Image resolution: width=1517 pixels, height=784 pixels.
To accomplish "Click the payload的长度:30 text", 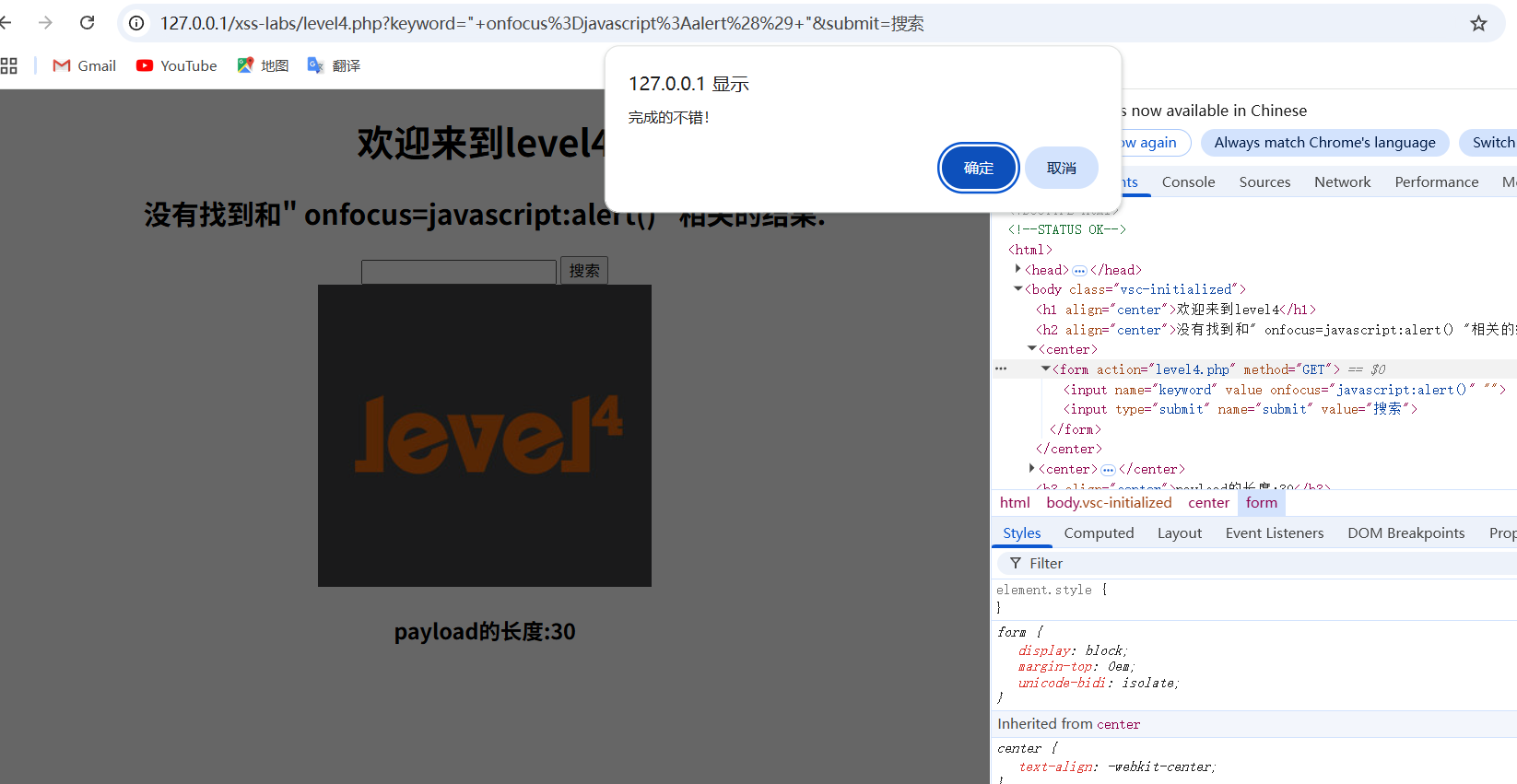I will pos(485,632).
